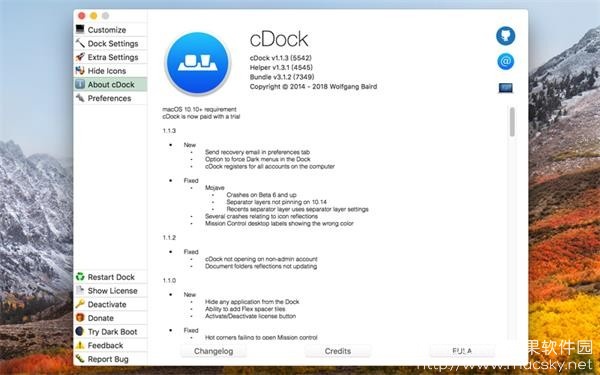Click Donate label

click(101, 318)
